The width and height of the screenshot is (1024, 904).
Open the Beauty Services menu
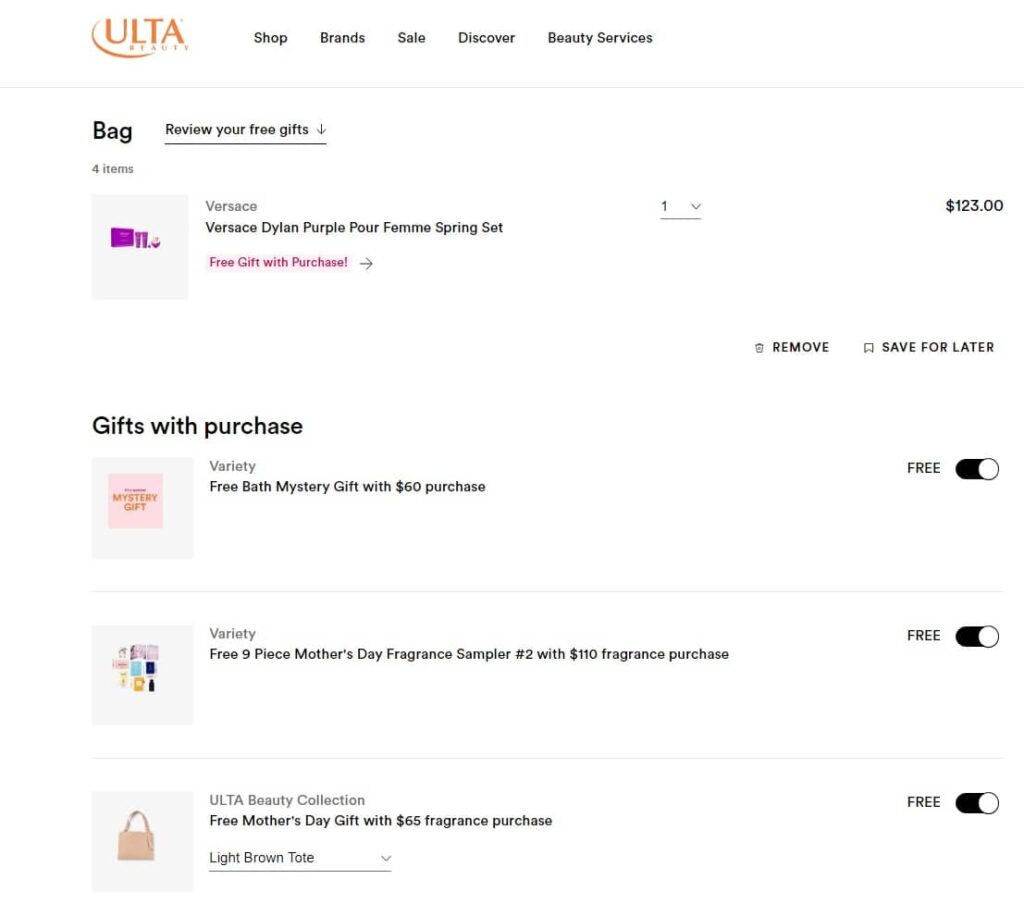(x=600, y=38)
